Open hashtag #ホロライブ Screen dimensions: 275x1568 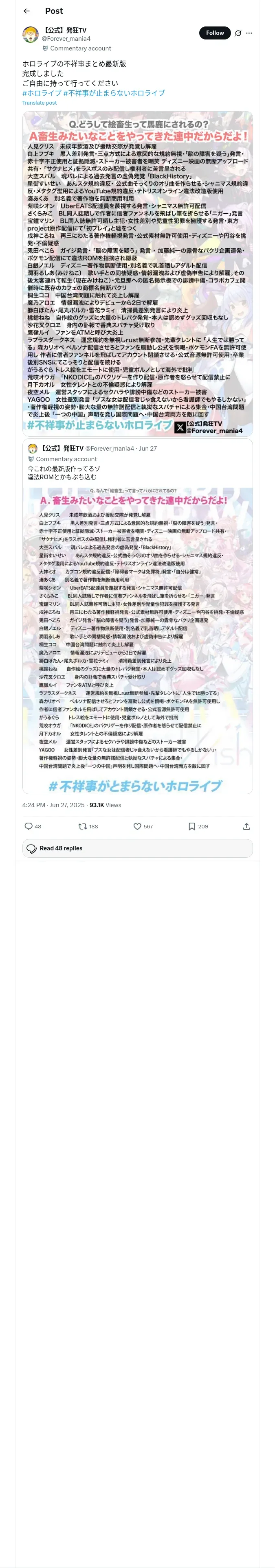pos(42,93)
